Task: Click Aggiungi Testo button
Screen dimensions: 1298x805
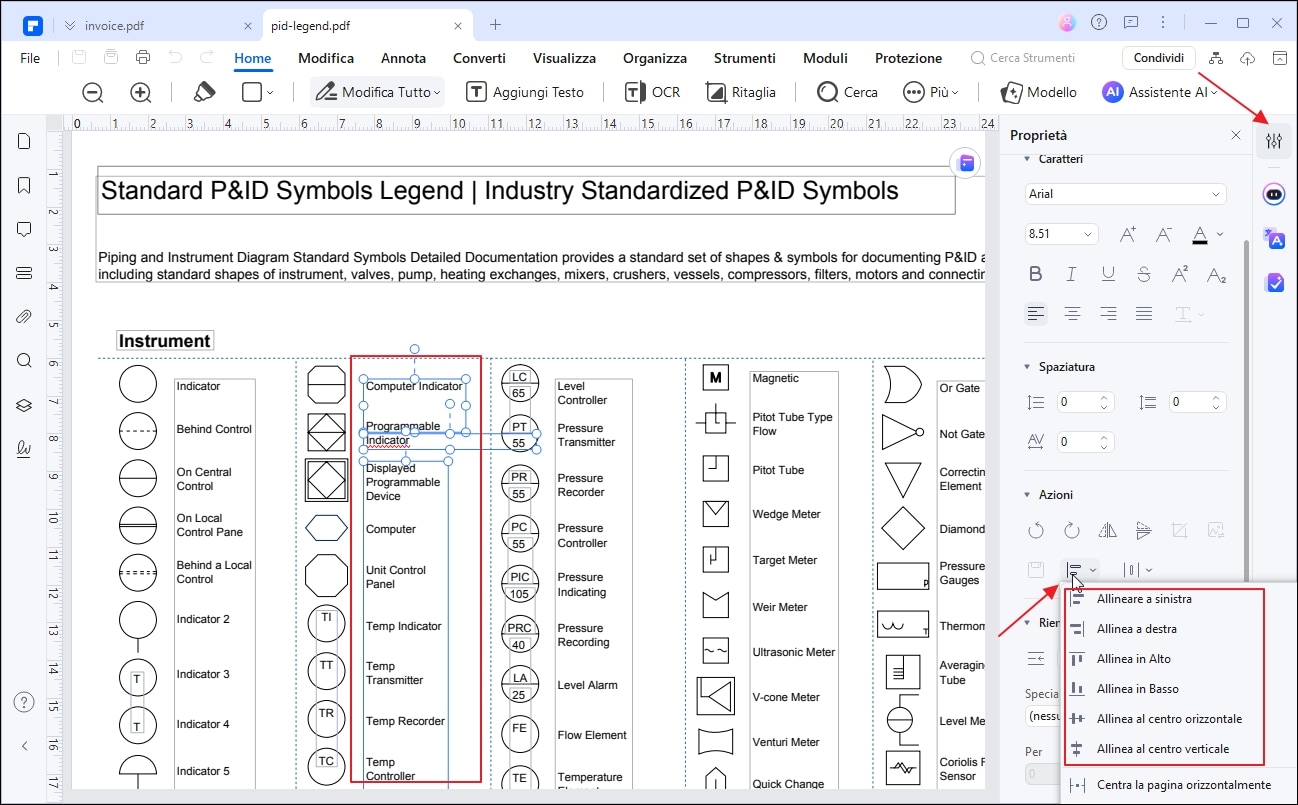Action: pos(526,92)
